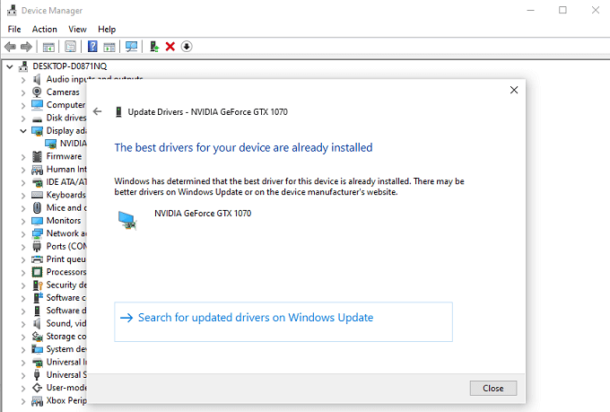Close the Update Drivers dialog with X
The width and height of the screenshot is (610, 412).
514,90
